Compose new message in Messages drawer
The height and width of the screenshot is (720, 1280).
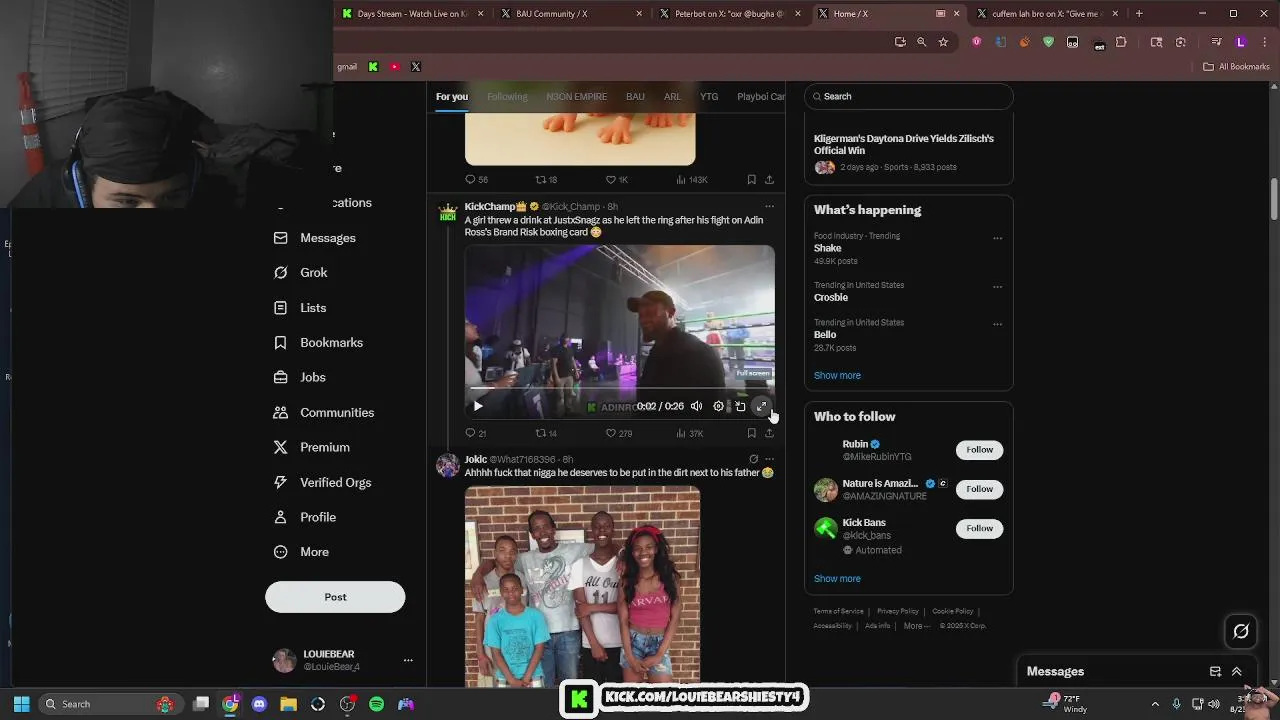click(1215, 672)
